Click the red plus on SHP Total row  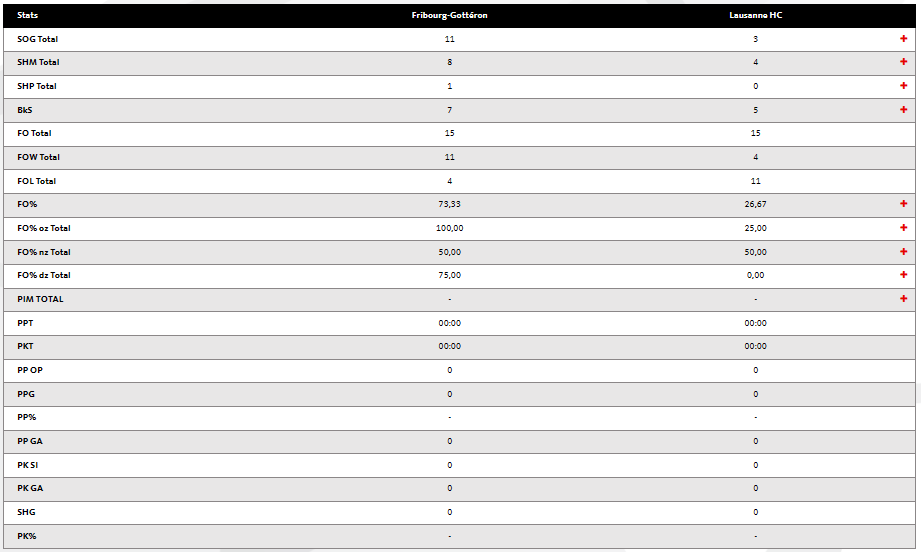[903, 86]
